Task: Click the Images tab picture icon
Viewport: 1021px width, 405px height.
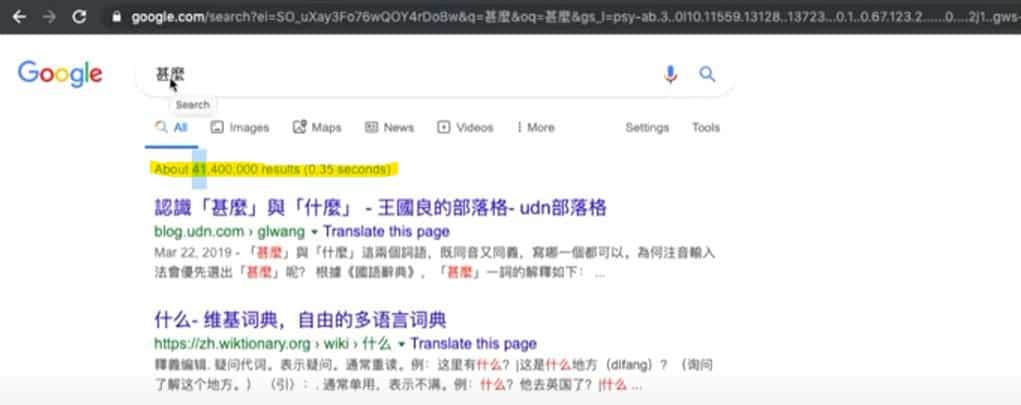Action: (x=217, y=128)
